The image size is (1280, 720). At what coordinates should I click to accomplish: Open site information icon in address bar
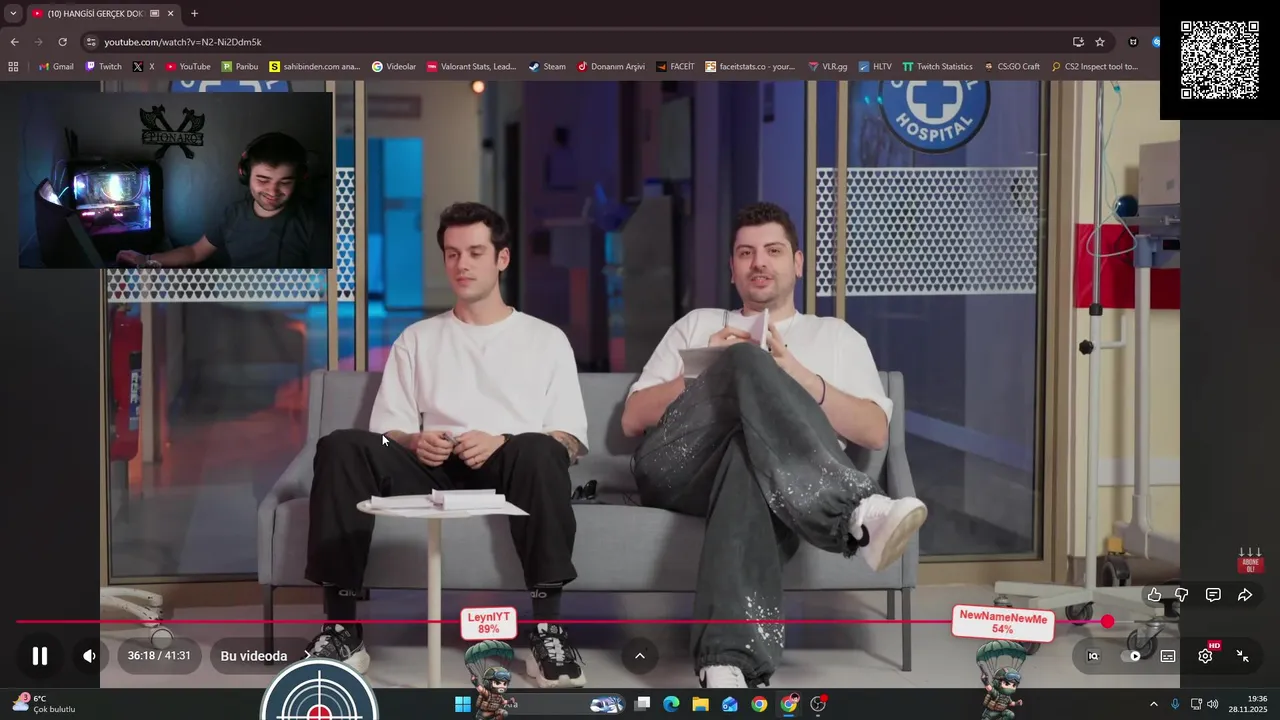pos(91,42)
